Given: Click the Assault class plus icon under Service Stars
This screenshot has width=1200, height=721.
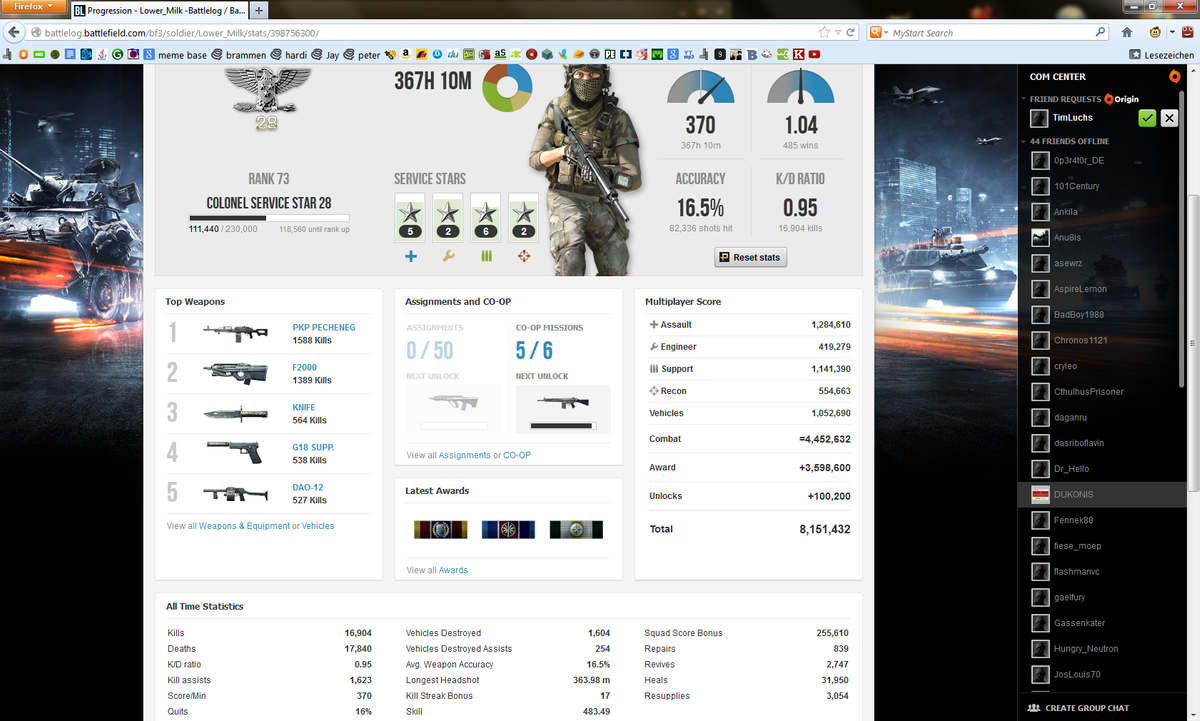Looking at the screenshot, I should (410, 257).
